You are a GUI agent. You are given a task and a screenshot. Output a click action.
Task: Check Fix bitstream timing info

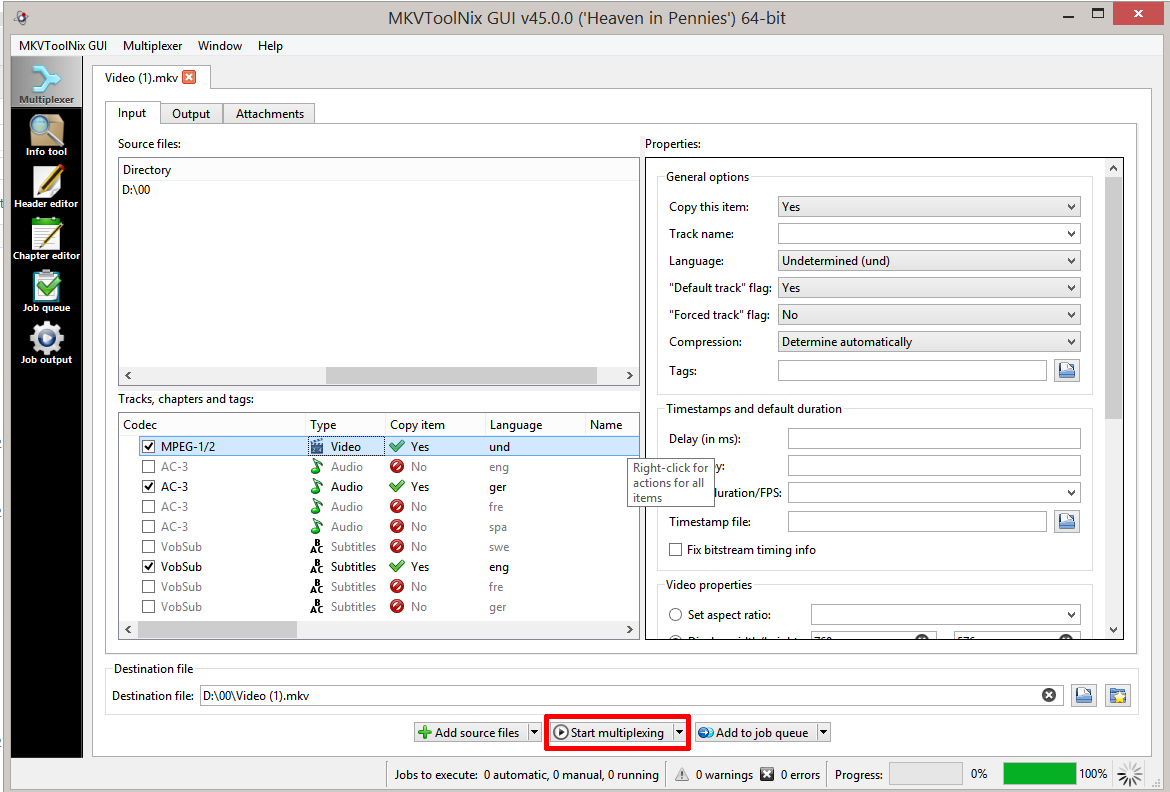tap(675, 549)
